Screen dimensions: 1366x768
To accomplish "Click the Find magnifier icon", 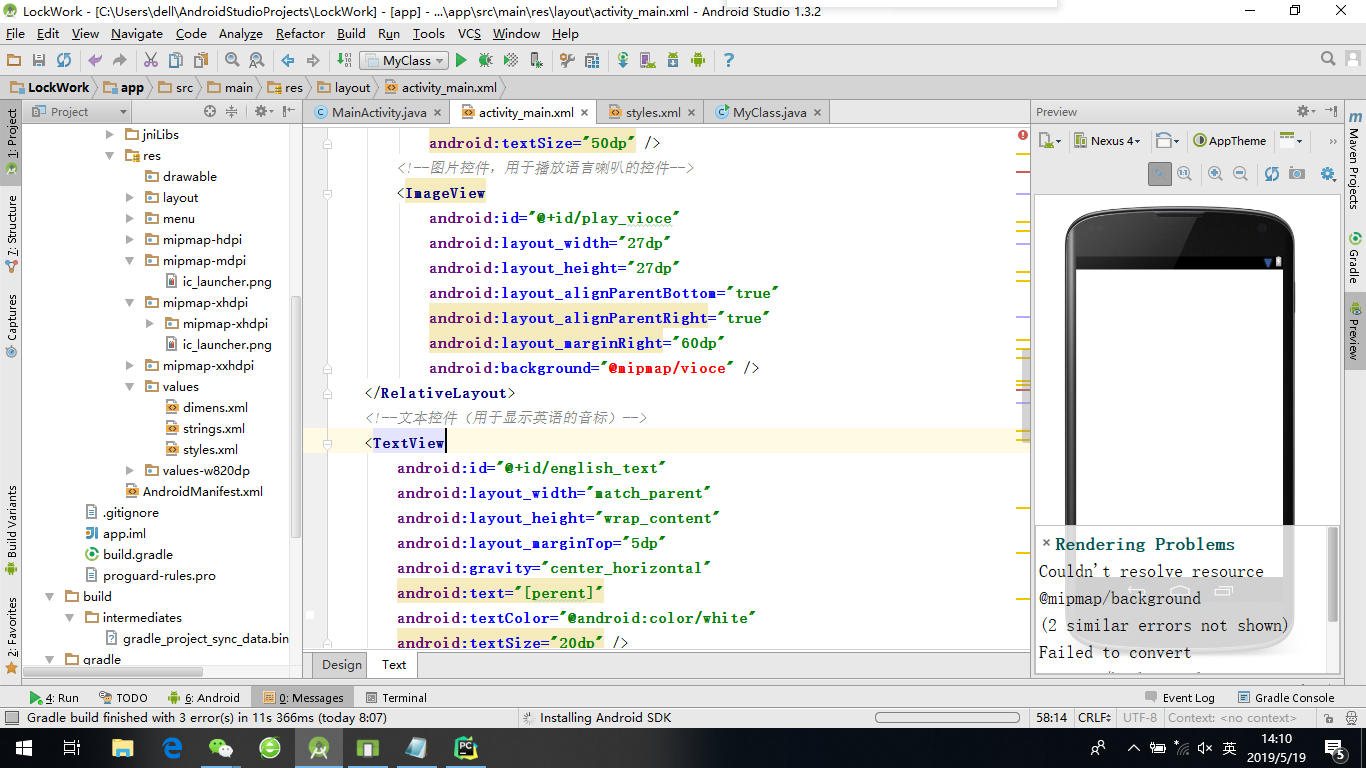I will tap(232, 60).
